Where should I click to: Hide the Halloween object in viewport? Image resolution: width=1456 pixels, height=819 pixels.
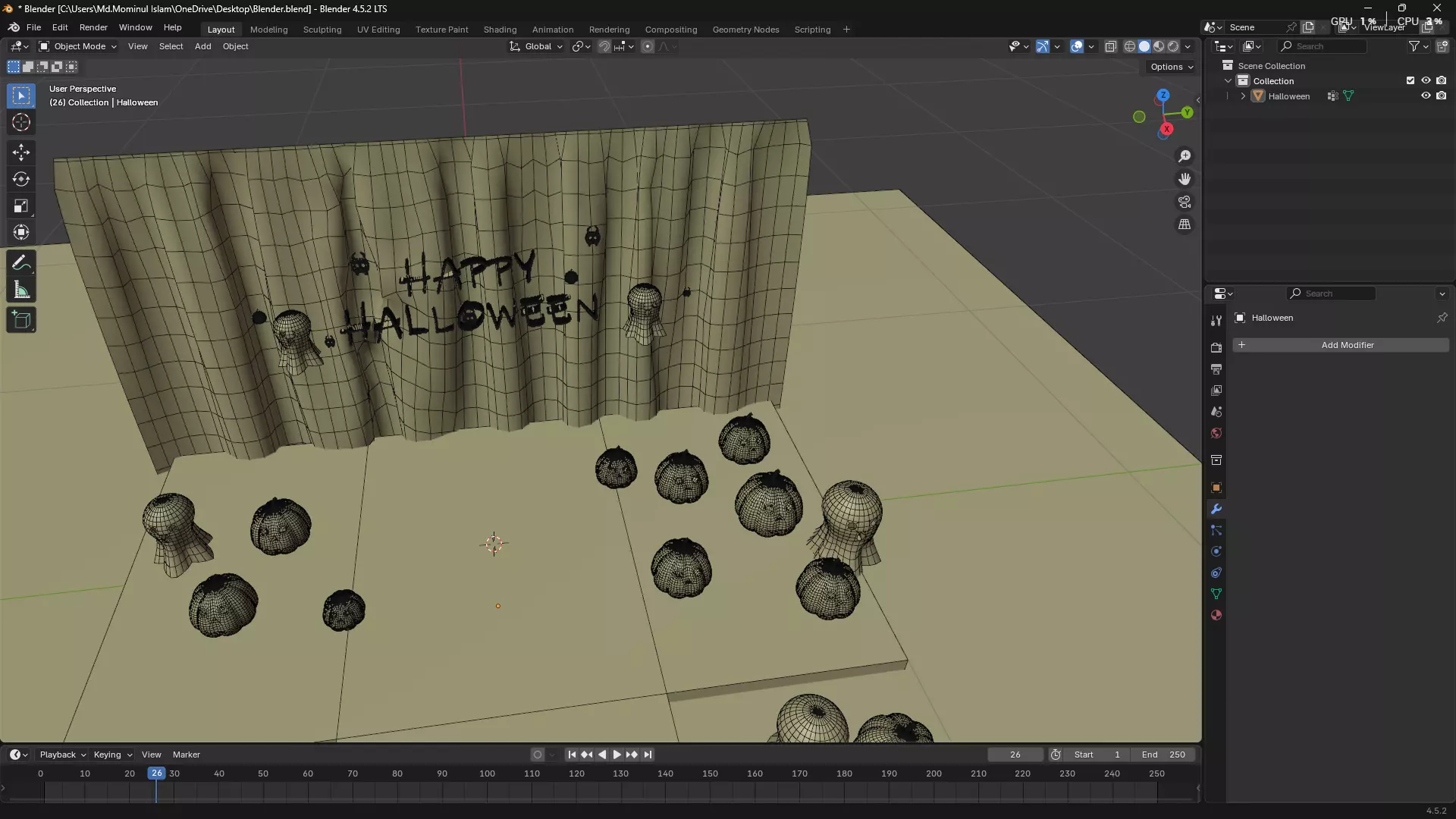click(x=1426, y=96)
